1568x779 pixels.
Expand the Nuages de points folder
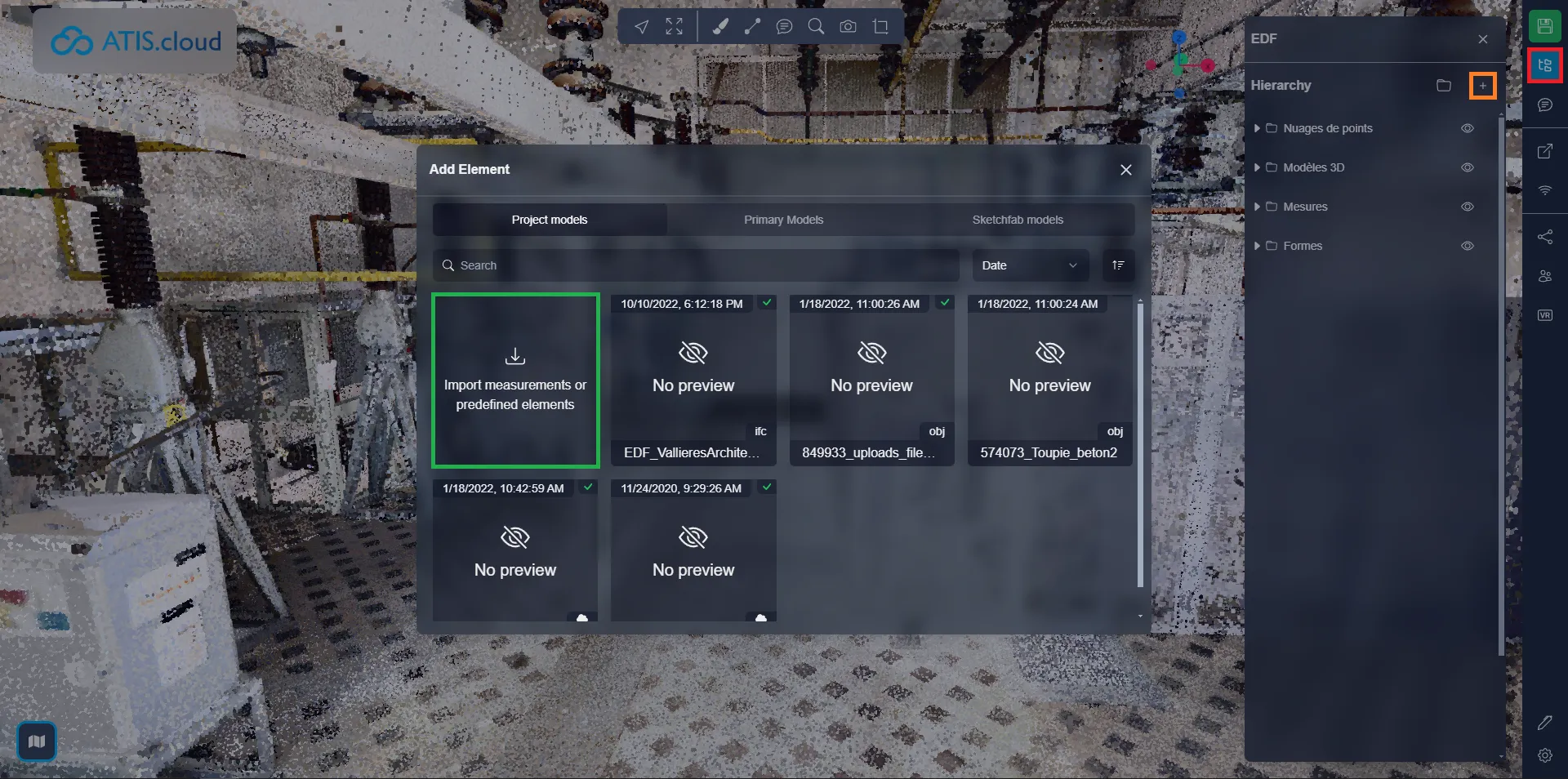pyautogui.click(x=1257, y=128)
